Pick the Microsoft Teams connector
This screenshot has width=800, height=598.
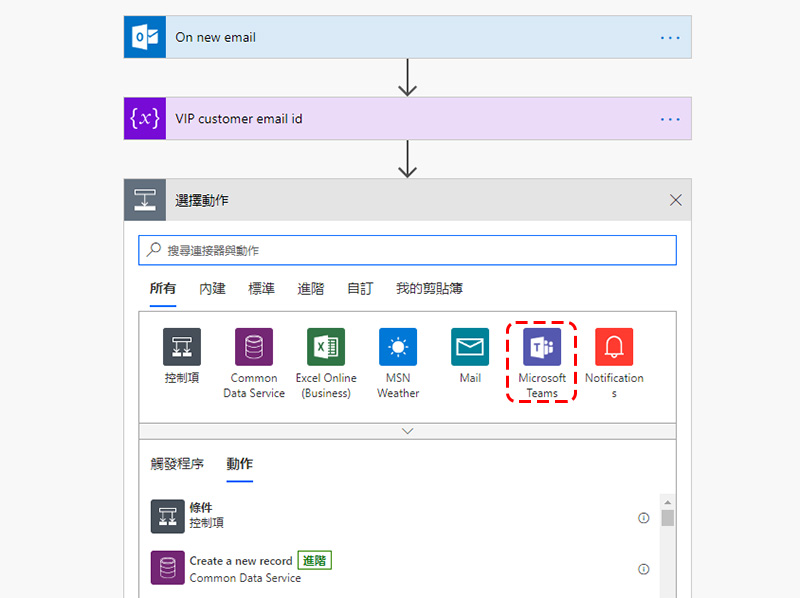pyautogui.click(x=542, y=363)
